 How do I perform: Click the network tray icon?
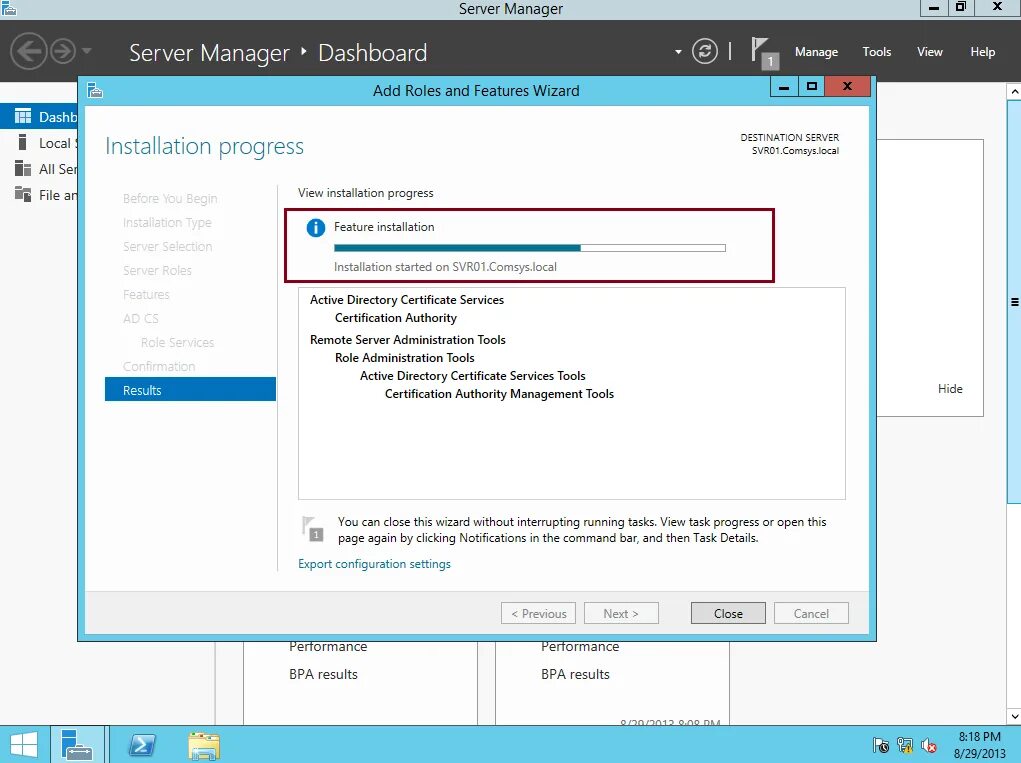click(905, 745)
